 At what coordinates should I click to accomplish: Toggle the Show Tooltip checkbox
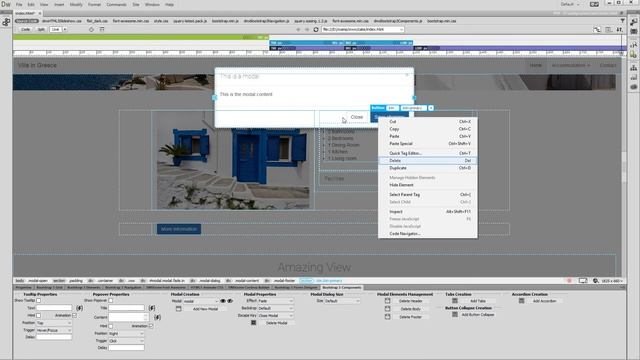[x=38, y=300]
